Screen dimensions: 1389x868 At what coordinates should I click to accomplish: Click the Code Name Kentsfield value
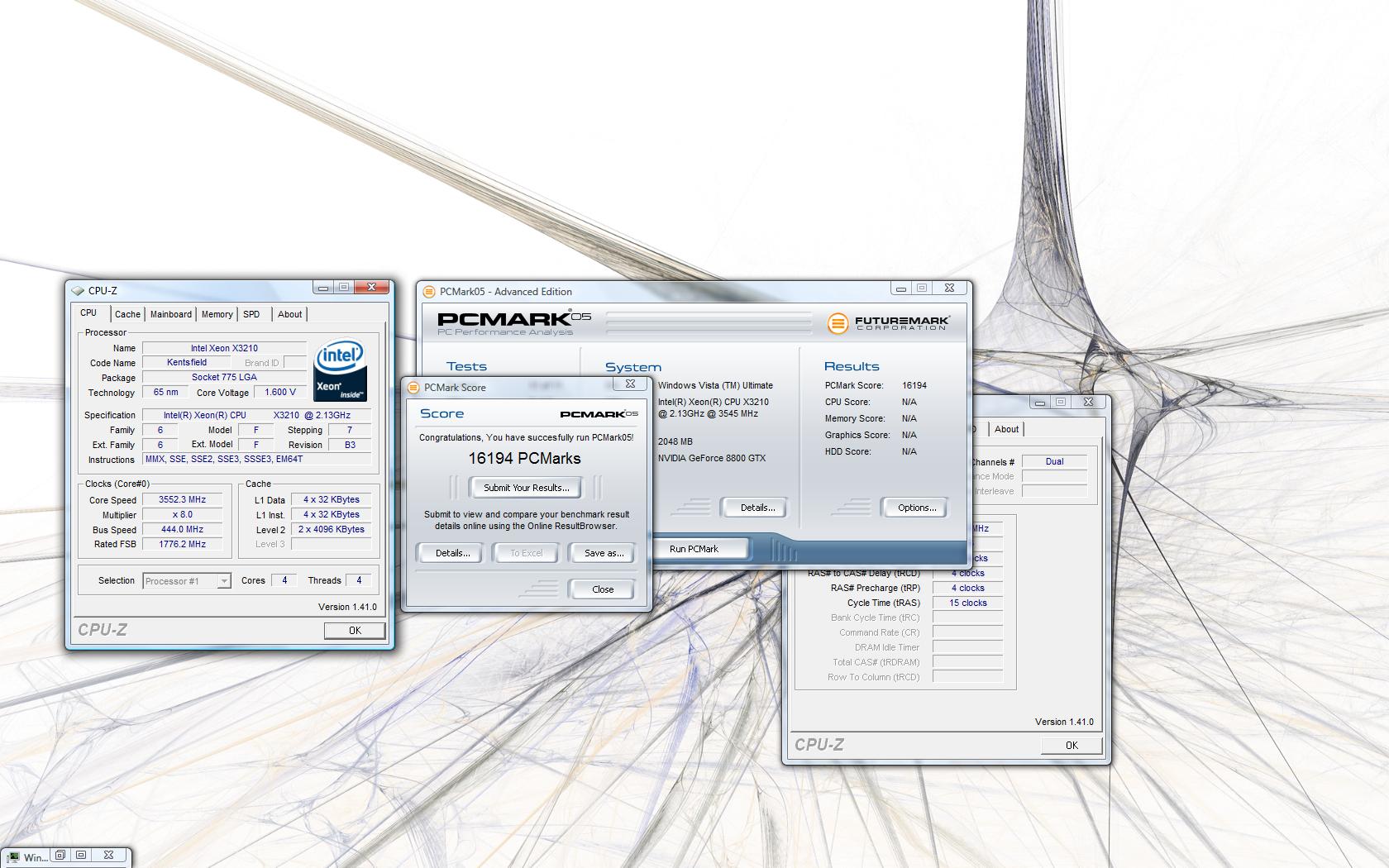click(x=187, y=362)
